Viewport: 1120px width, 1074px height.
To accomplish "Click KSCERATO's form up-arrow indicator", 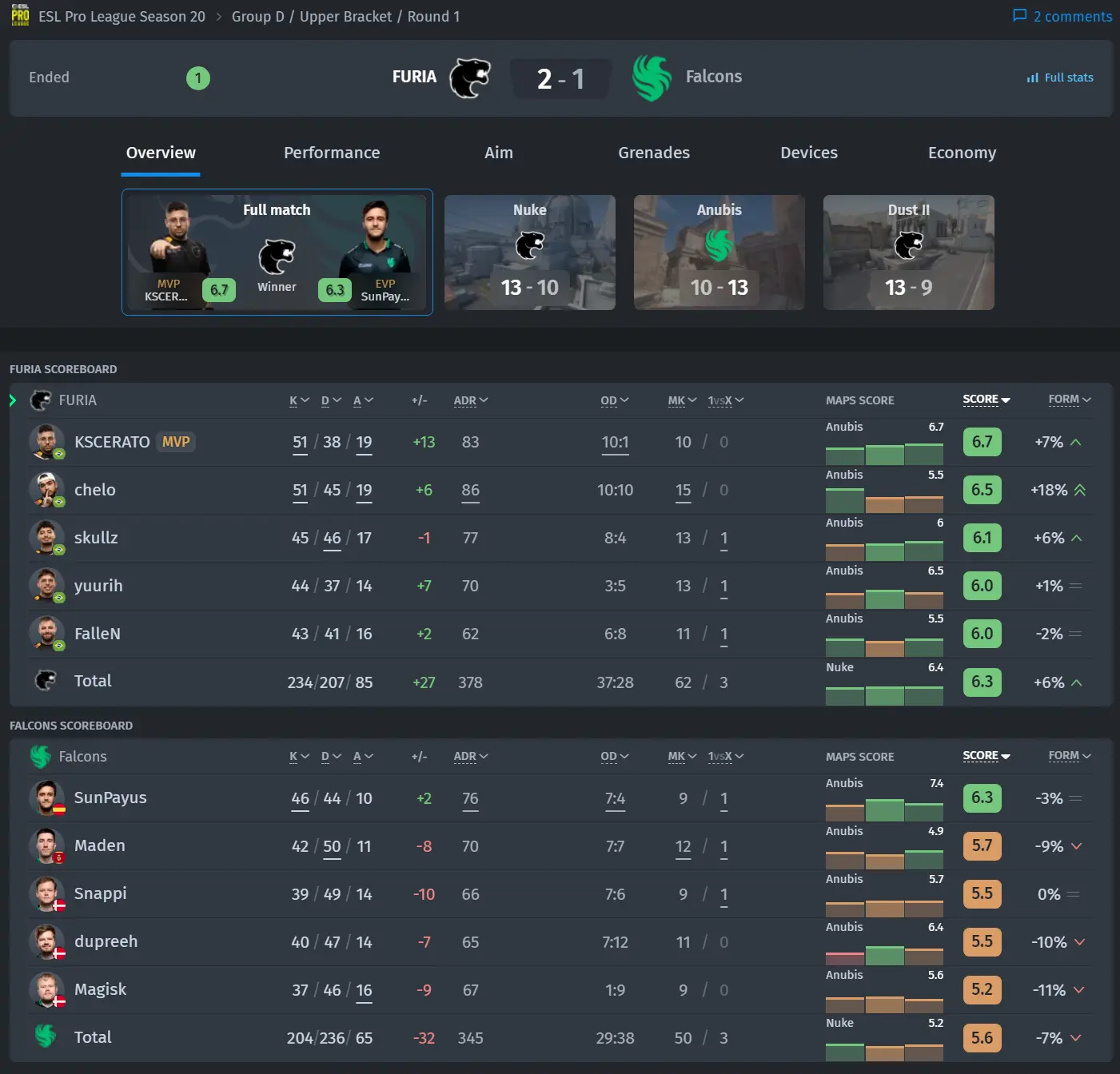I will [1076, 442].
